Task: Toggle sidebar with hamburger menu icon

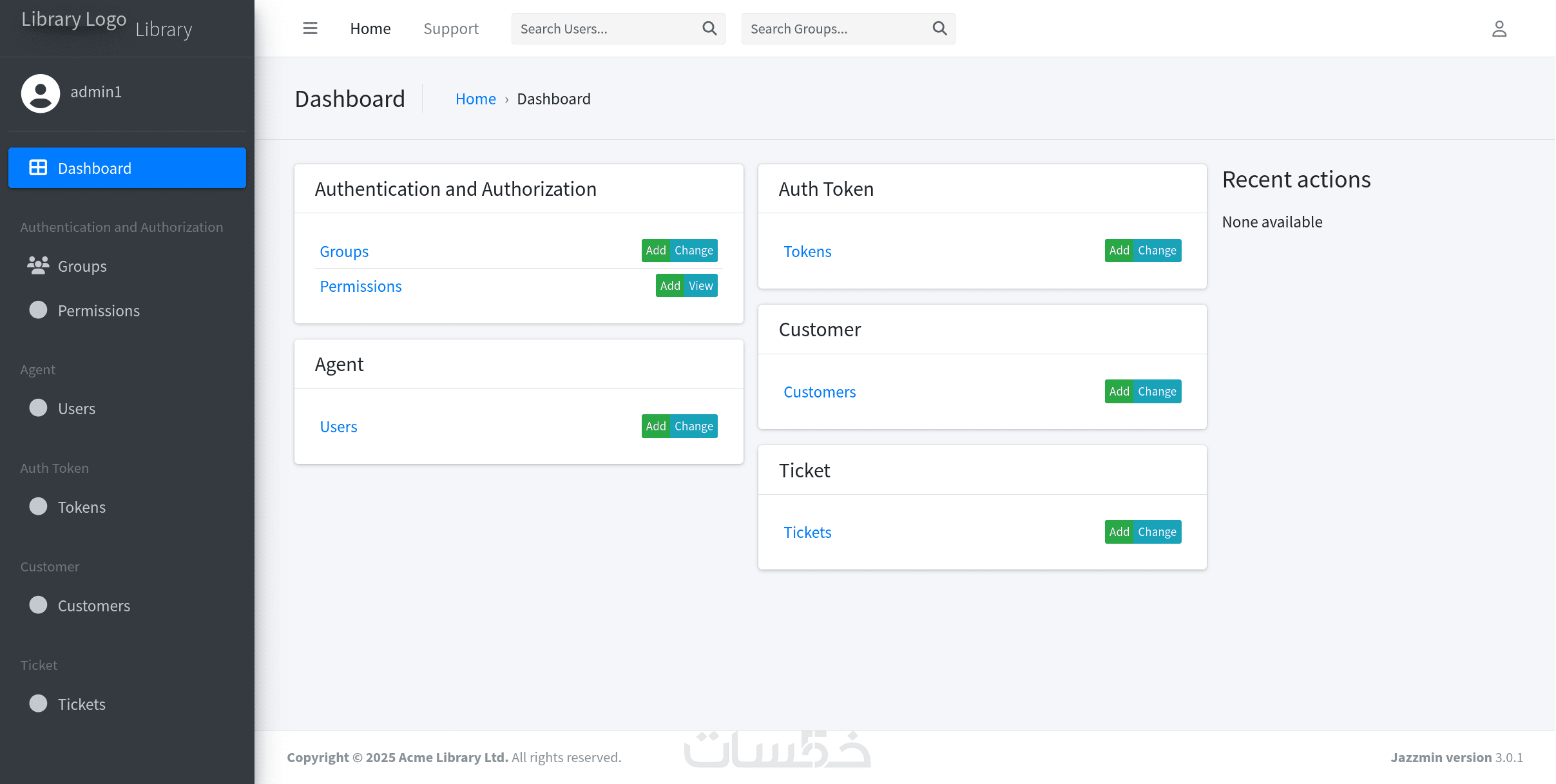Action: (310, 28)
